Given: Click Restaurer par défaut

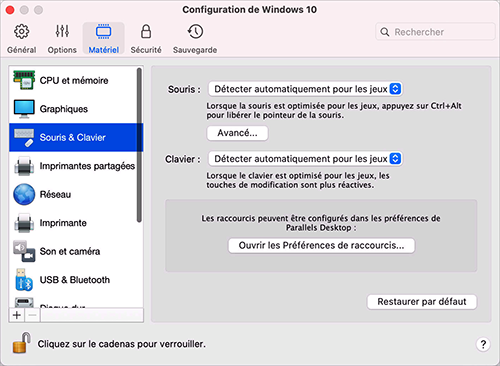Looking at the screenshot, I should pos(422,302).
